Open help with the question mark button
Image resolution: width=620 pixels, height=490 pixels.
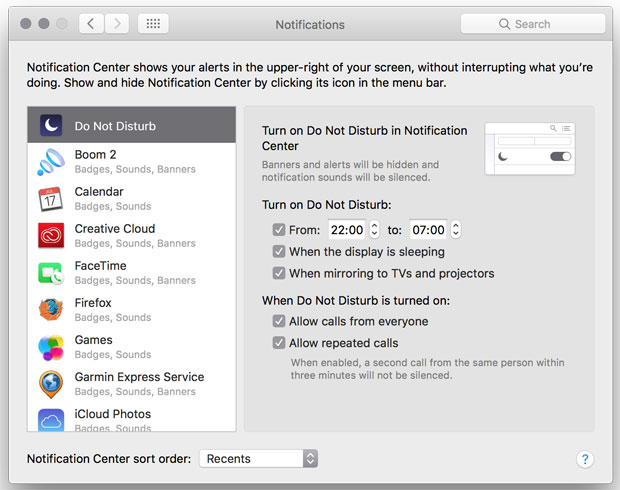pos(585,459)
